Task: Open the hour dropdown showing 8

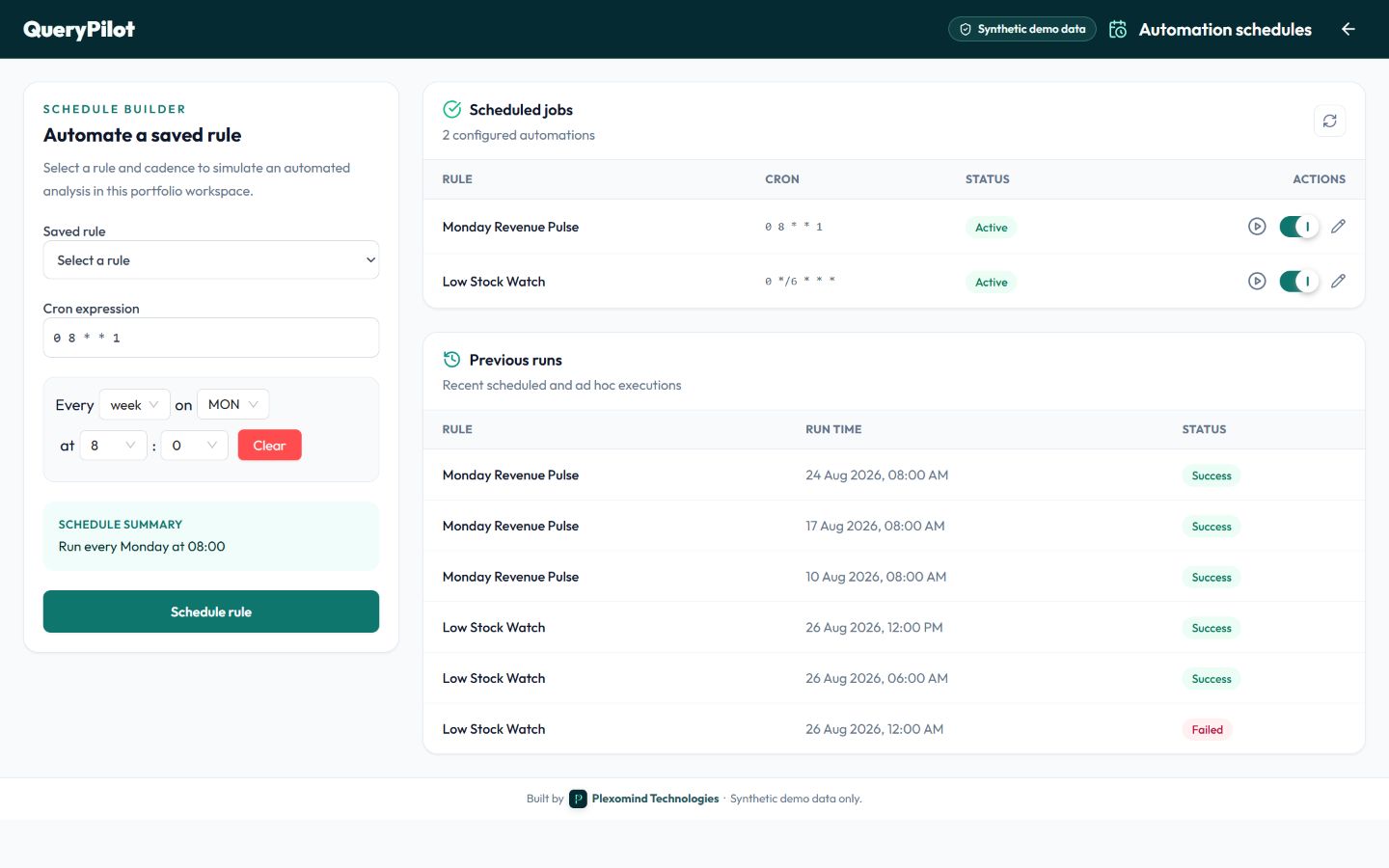Action: tap(114, 446)
